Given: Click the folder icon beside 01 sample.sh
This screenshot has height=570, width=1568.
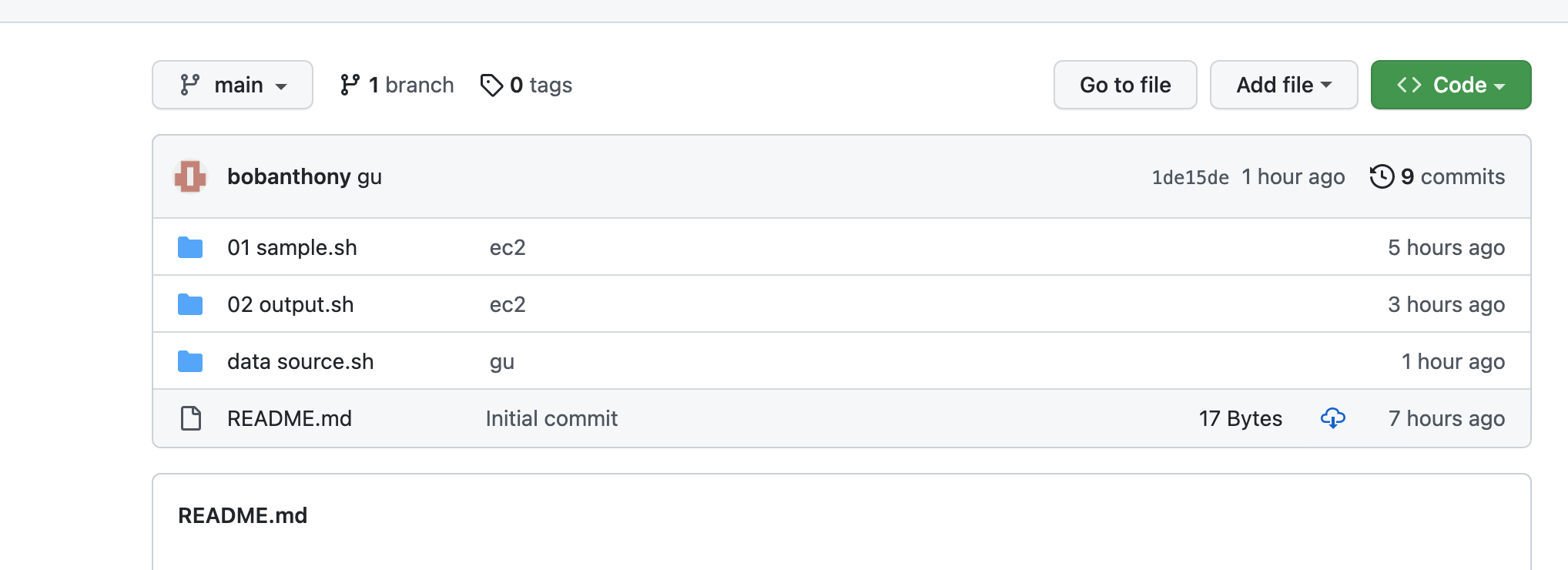Looking at the screenshot, I should click(189, 247).
